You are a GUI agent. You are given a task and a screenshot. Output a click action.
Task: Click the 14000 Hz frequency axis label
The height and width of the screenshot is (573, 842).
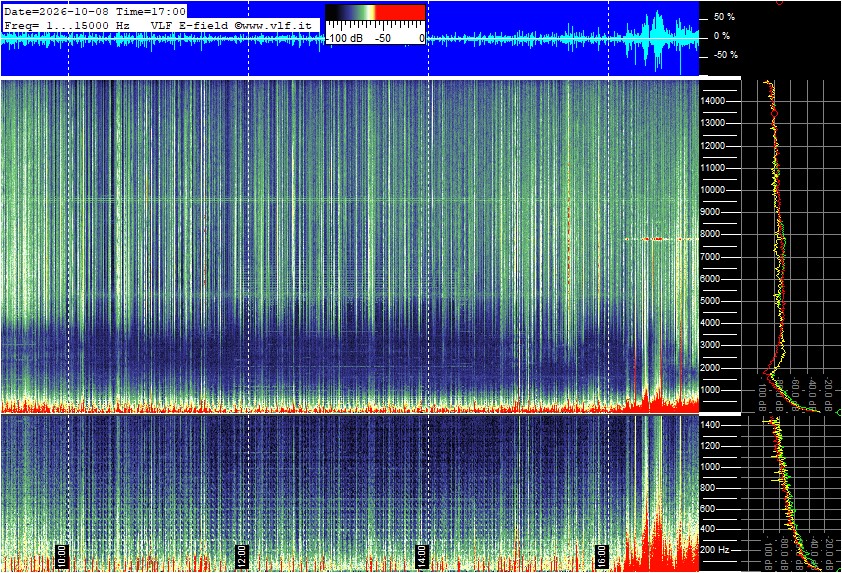713,101
